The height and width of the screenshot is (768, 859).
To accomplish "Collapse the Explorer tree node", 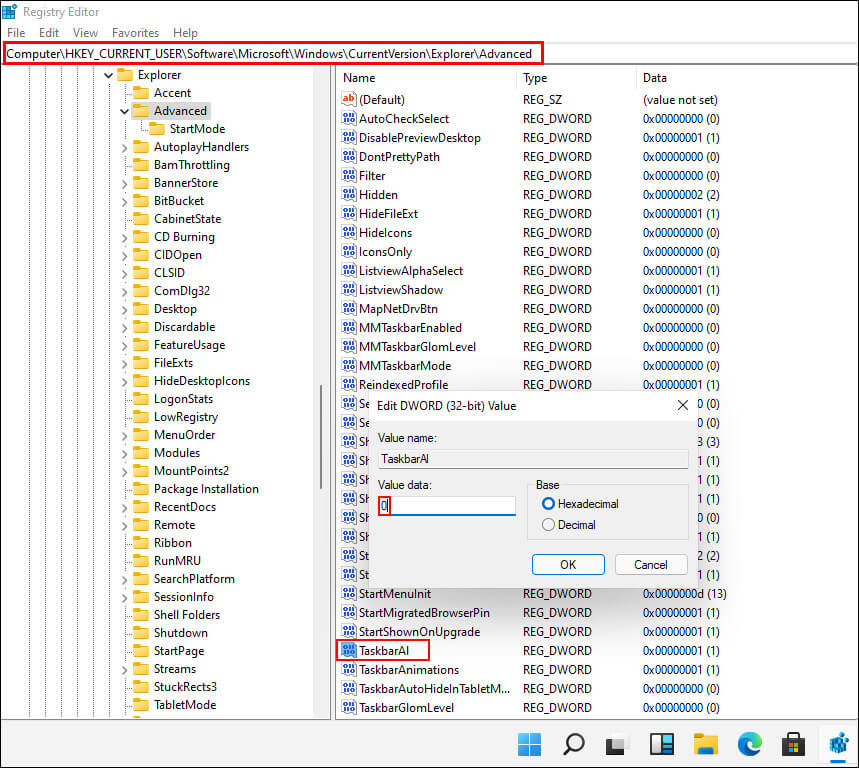I will pyautogui.click(x=108, y=75).
